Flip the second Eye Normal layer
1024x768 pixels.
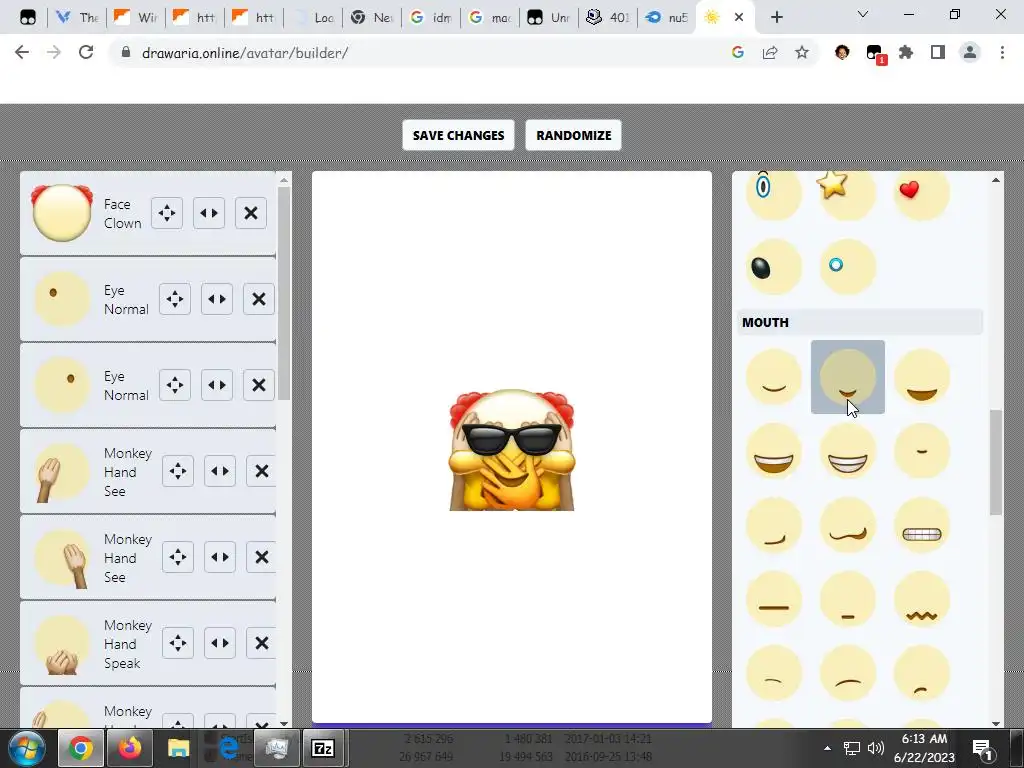[217, 385]
